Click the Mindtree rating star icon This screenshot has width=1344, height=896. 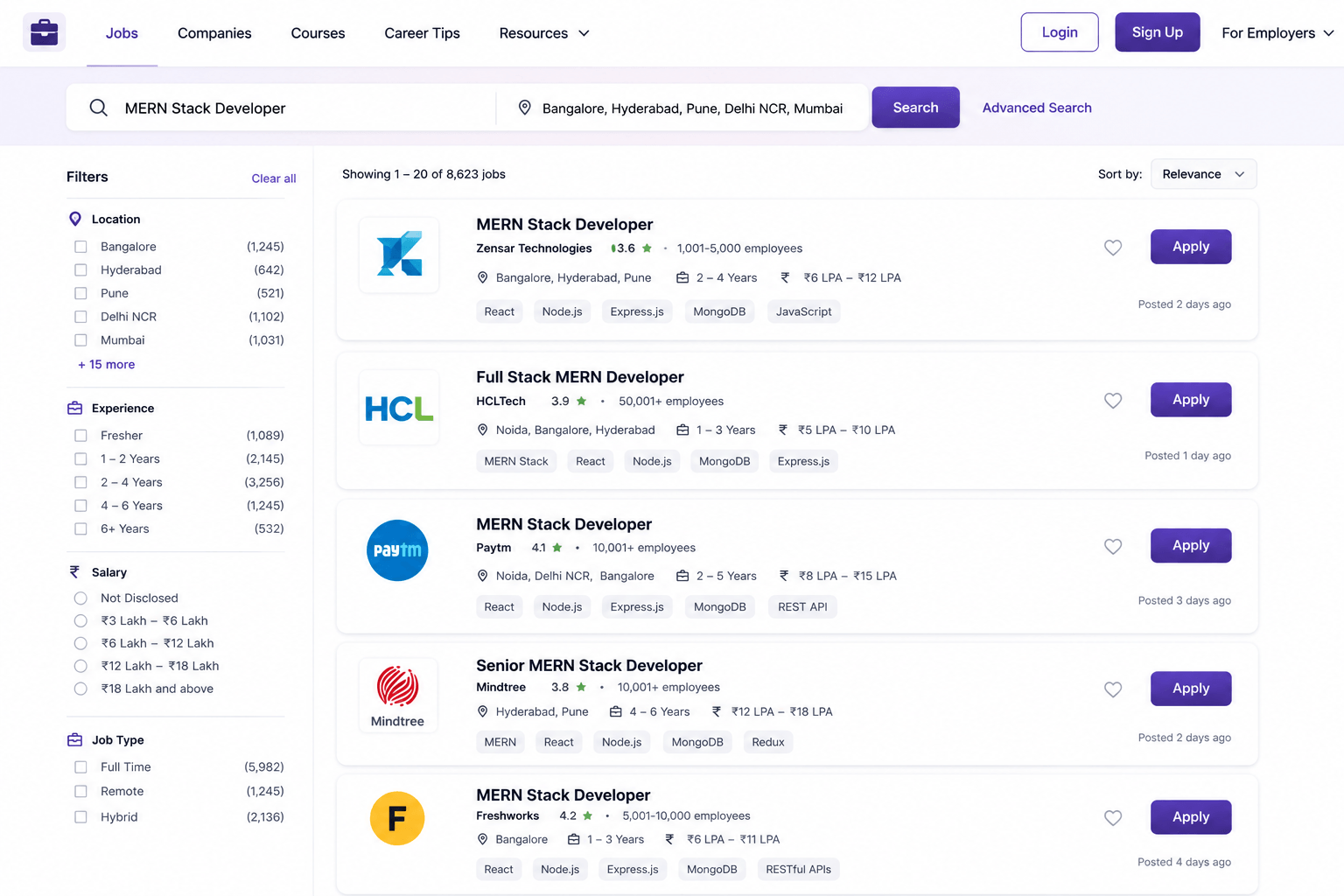click(x=581, y=688)
